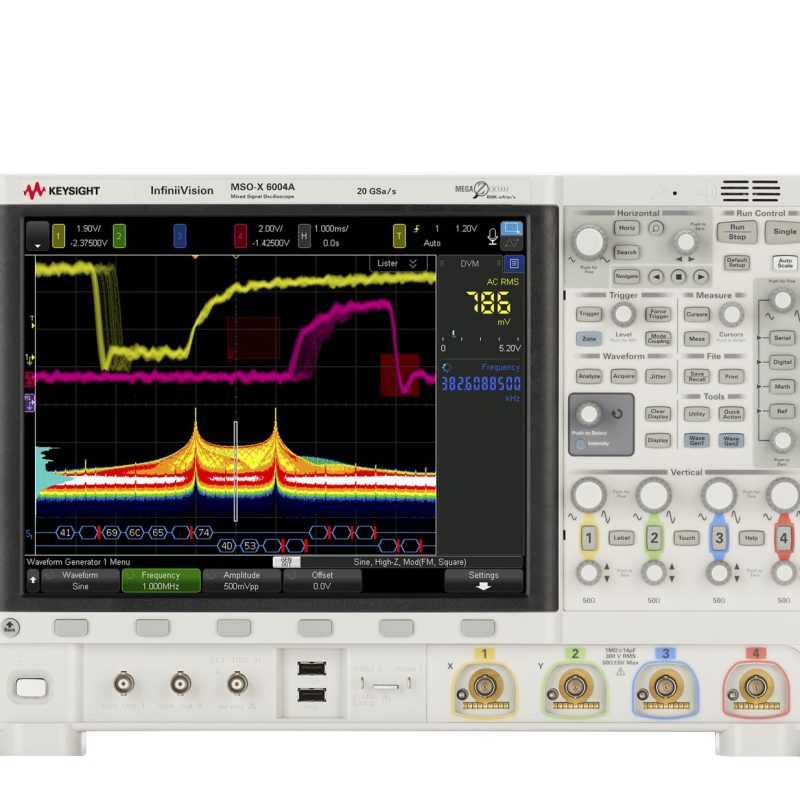Push the Back key beside the softkeys
The image size is (800, 800).
click(x=10, y=627)
